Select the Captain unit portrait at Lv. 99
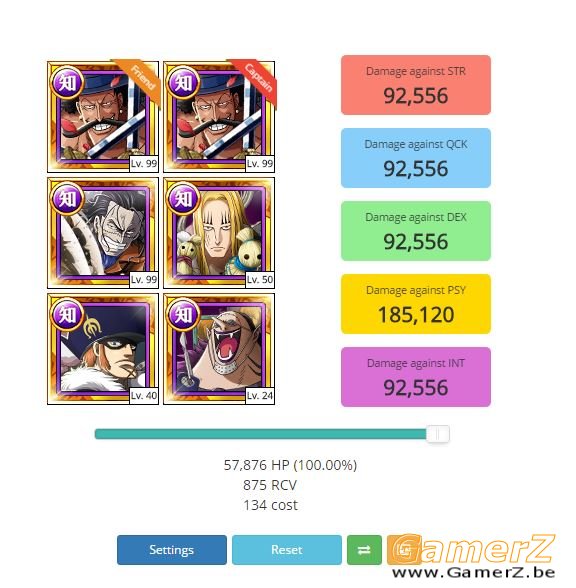576x588 pixels. tap(219, 117)
